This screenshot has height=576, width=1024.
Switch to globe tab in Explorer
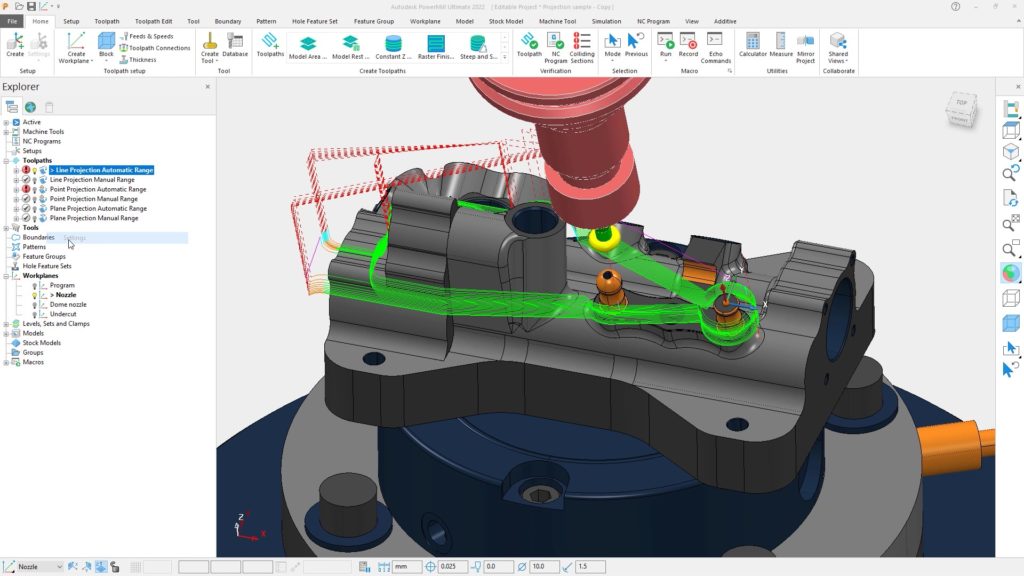point(30,107)
